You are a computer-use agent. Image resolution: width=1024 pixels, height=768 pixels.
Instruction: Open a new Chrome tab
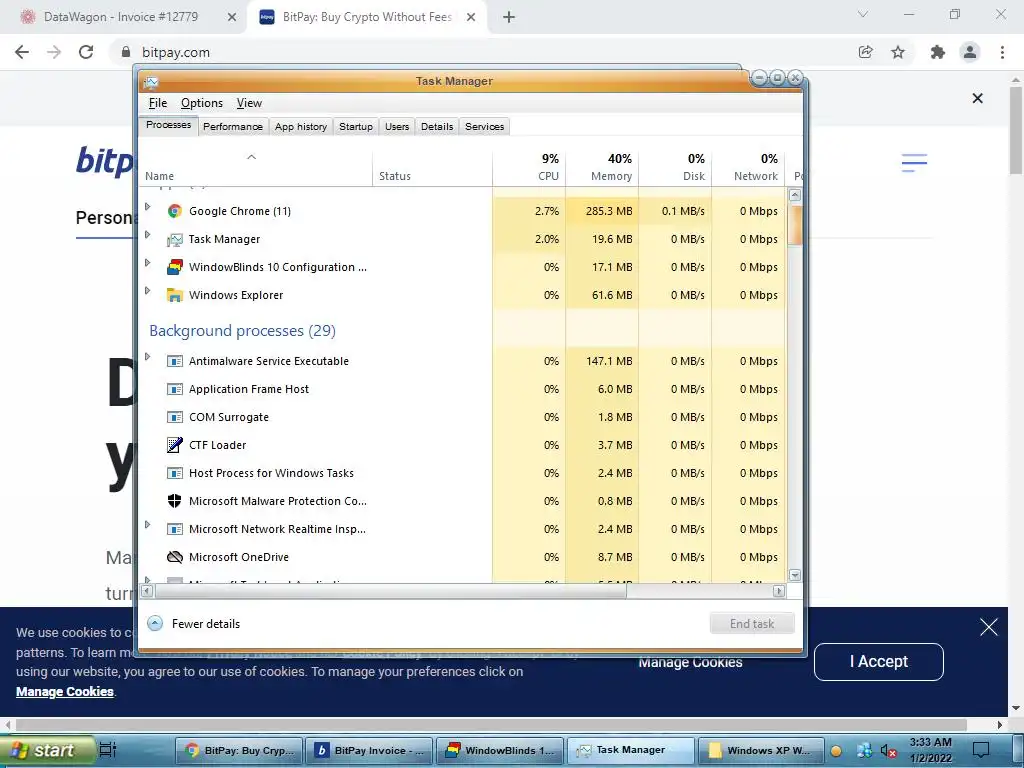click(x=509, y=17)
